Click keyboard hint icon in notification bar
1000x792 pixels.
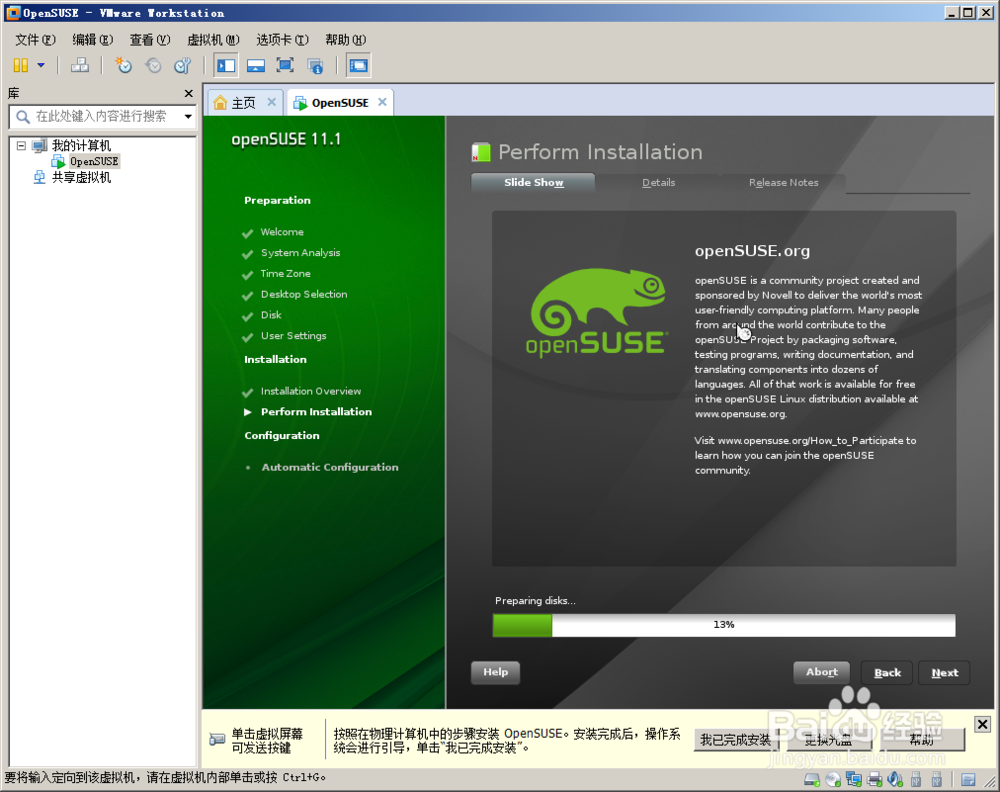point(217,740)
